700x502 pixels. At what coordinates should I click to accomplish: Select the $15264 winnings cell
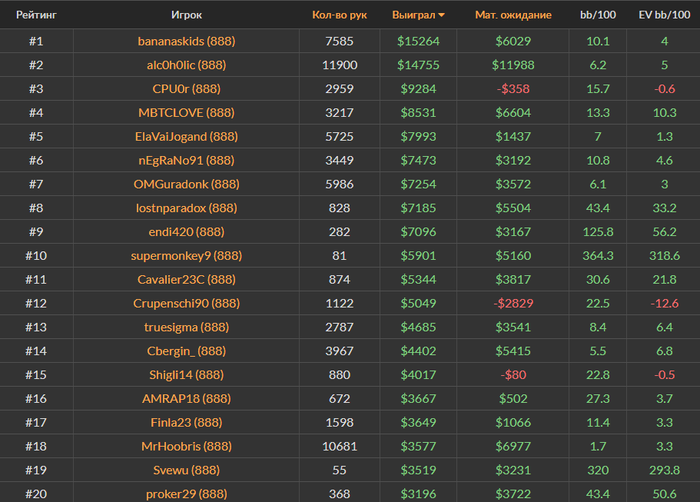(418, 41)
